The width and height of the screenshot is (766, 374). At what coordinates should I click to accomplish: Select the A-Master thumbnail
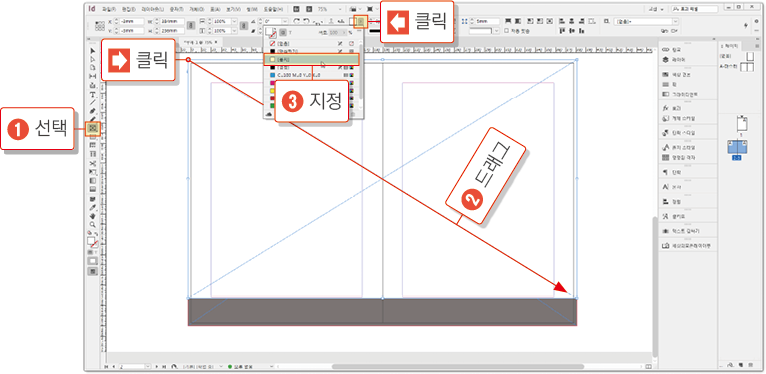(x=747, y=67)
